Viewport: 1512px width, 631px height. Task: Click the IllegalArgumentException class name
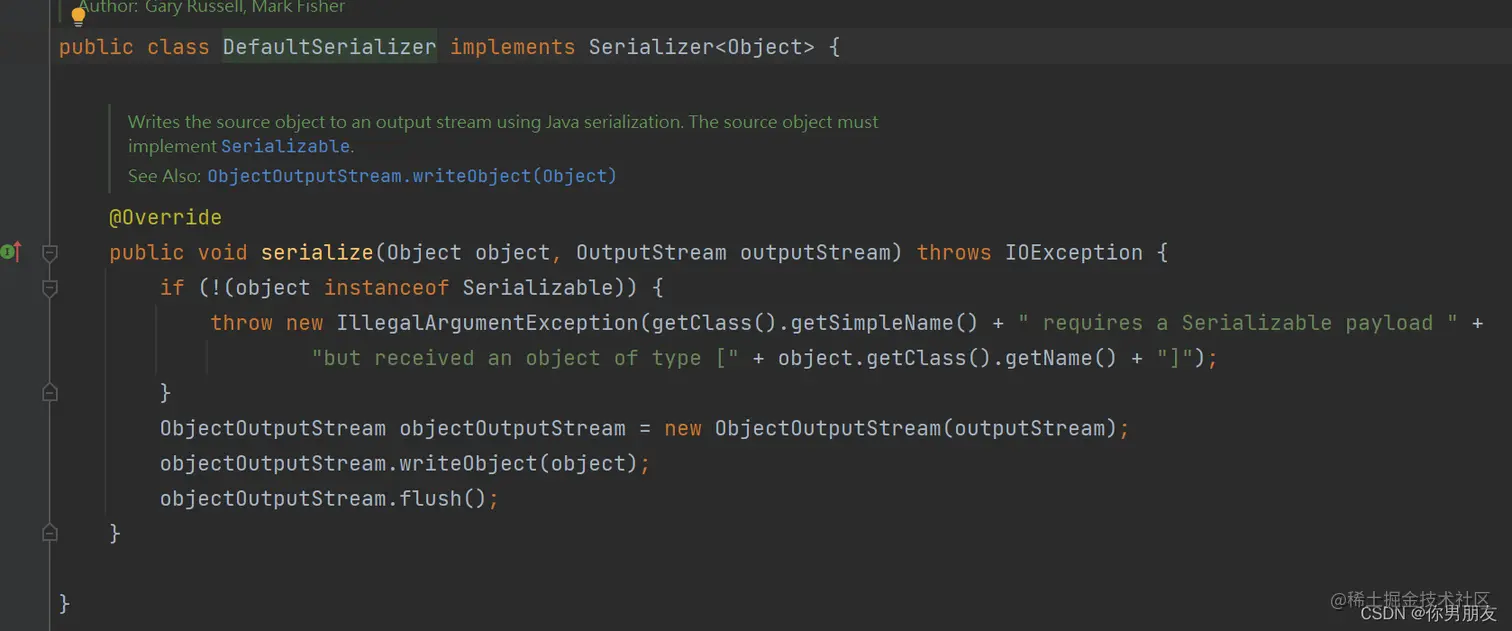(x=487, y=323)
